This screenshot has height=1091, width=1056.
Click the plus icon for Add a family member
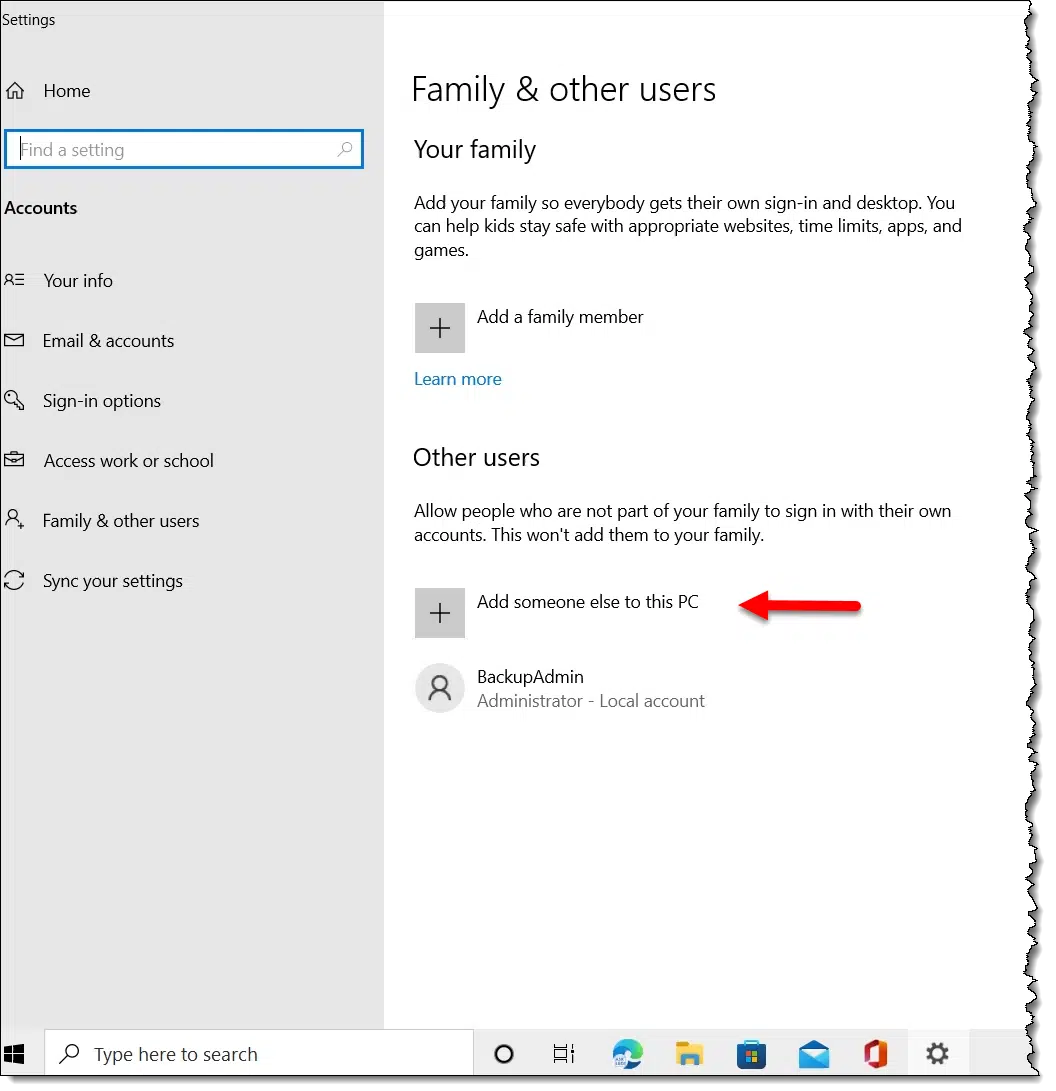(x=440, y=328)
